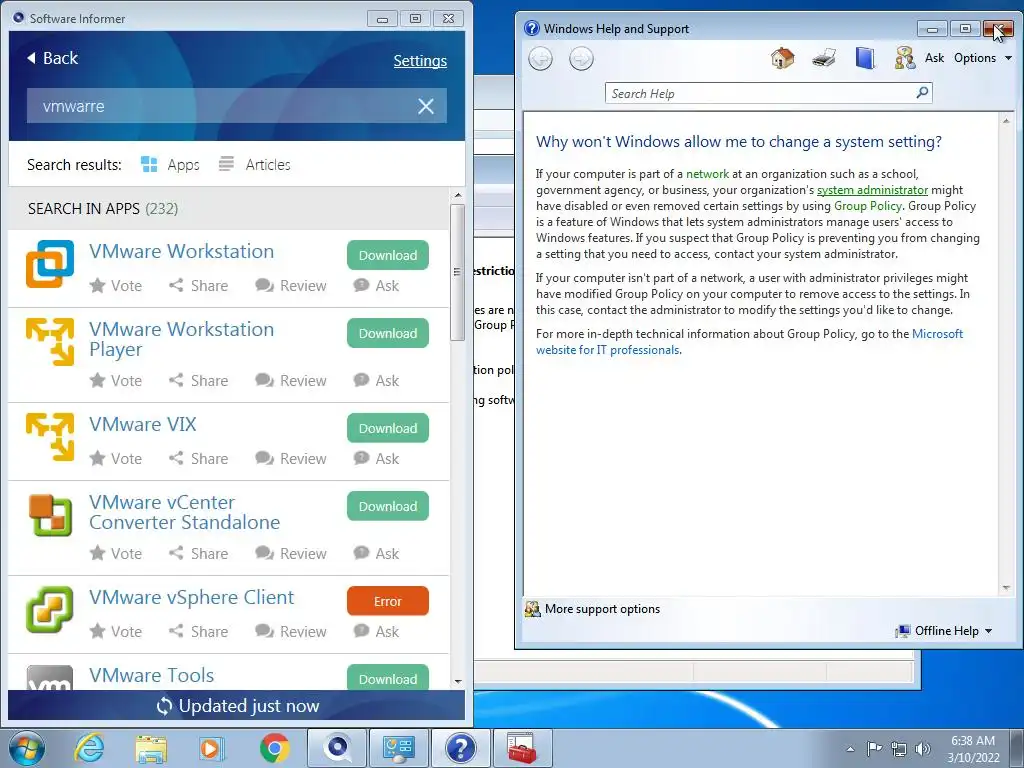Share VMware vSphere Client
Image resolution: width=1024 pixels, height=768 pixels.
tap(199, 632)
